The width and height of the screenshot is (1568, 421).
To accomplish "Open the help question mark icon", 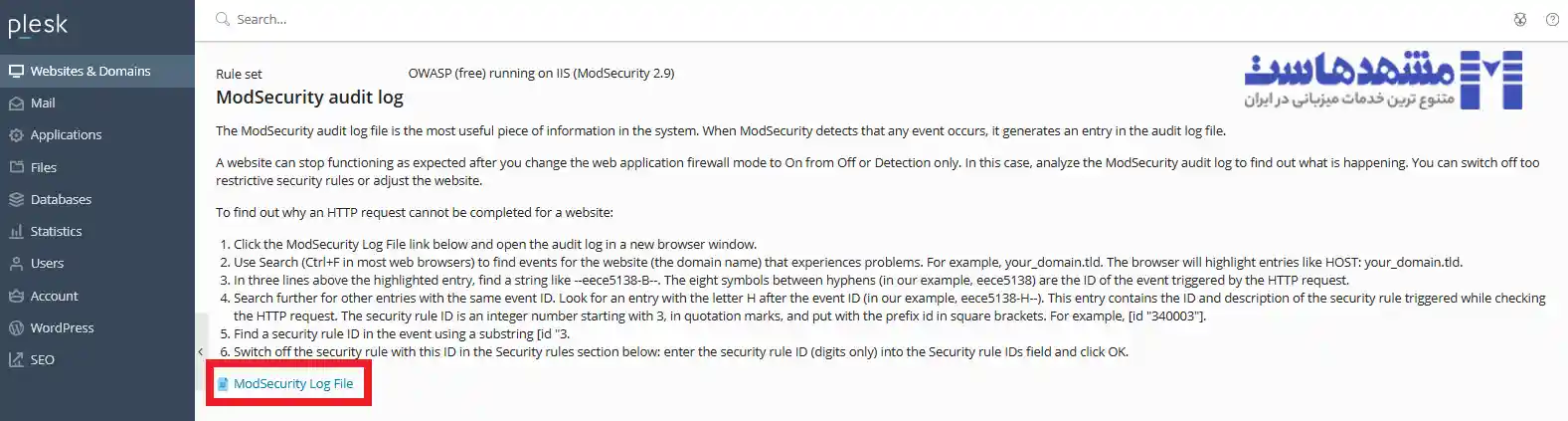I will coord(1552,20).
